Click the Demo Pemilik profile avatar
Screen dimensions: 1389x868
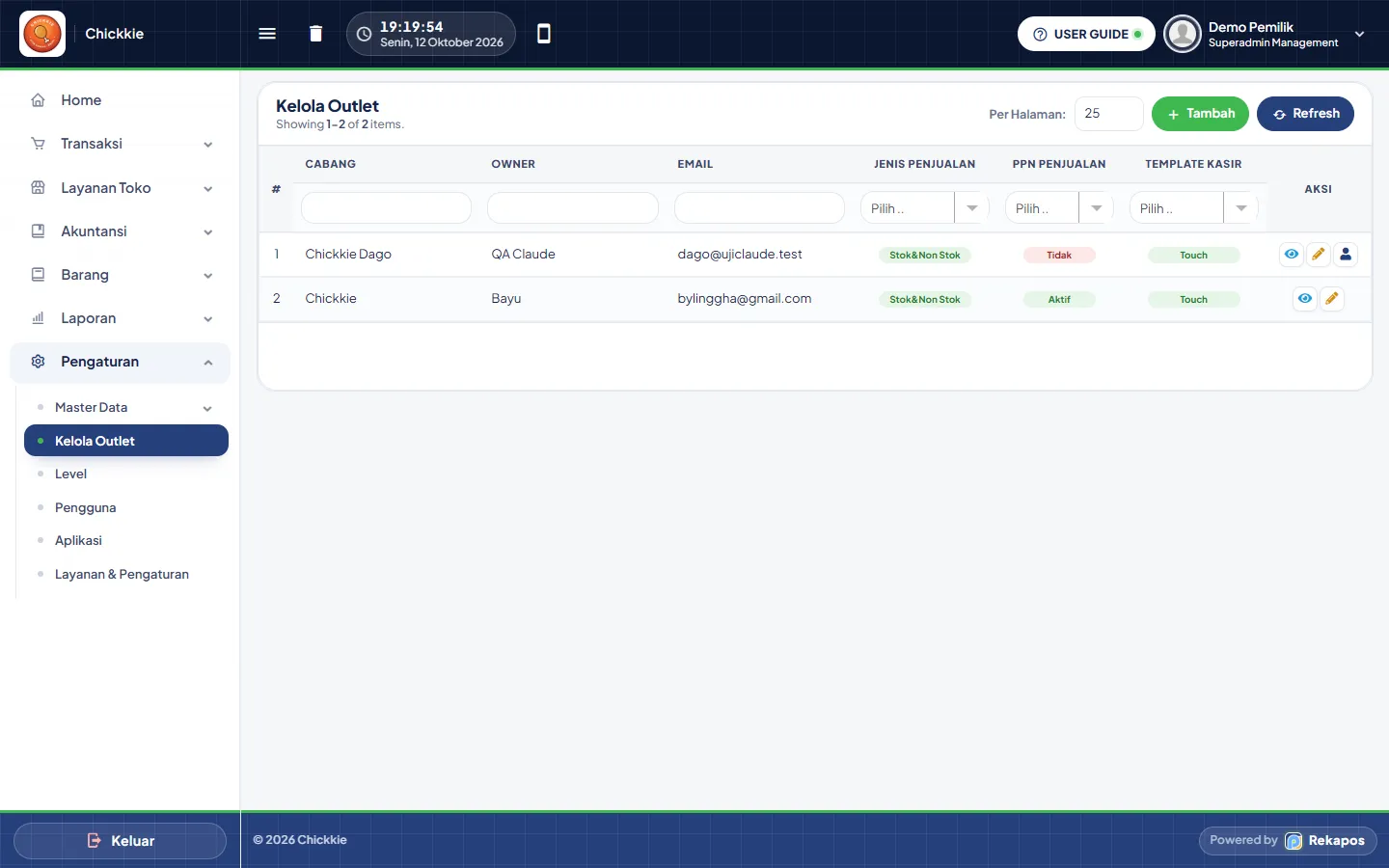pos(1182,34)
